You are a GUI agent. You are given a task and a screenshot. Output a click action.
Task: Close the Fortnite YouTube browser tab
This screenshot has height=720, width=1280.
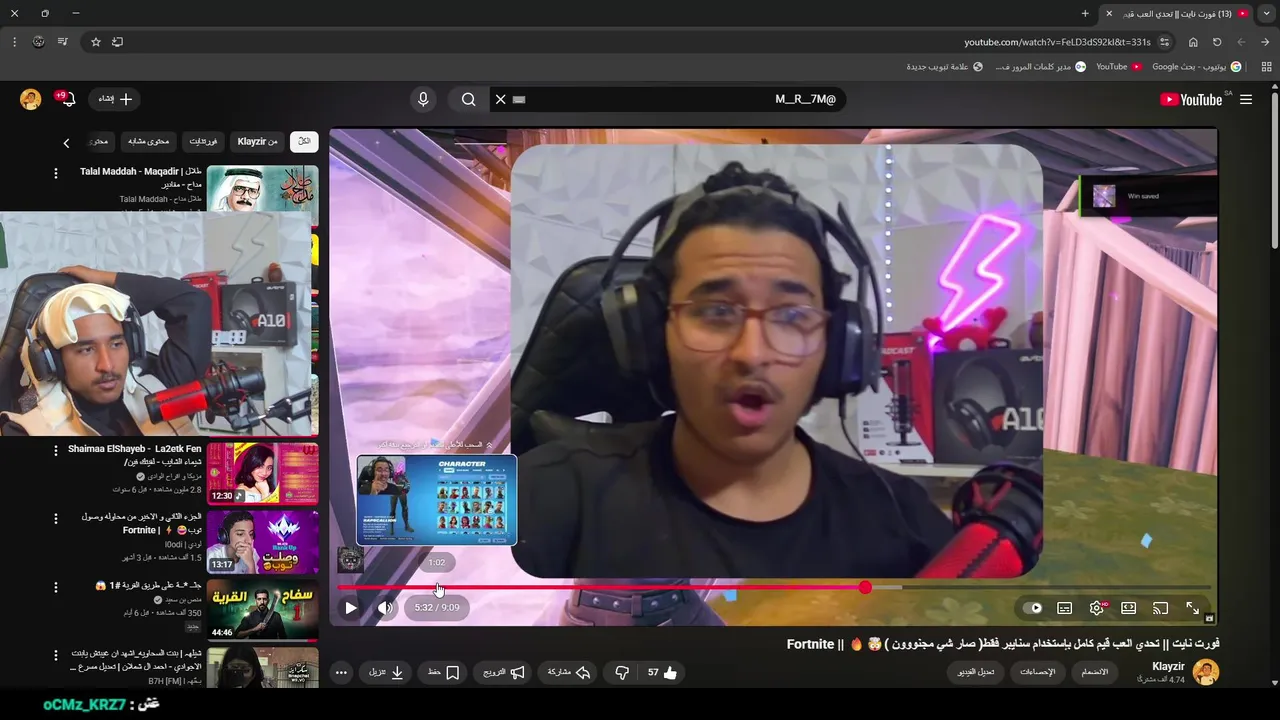click(1108, 13)
